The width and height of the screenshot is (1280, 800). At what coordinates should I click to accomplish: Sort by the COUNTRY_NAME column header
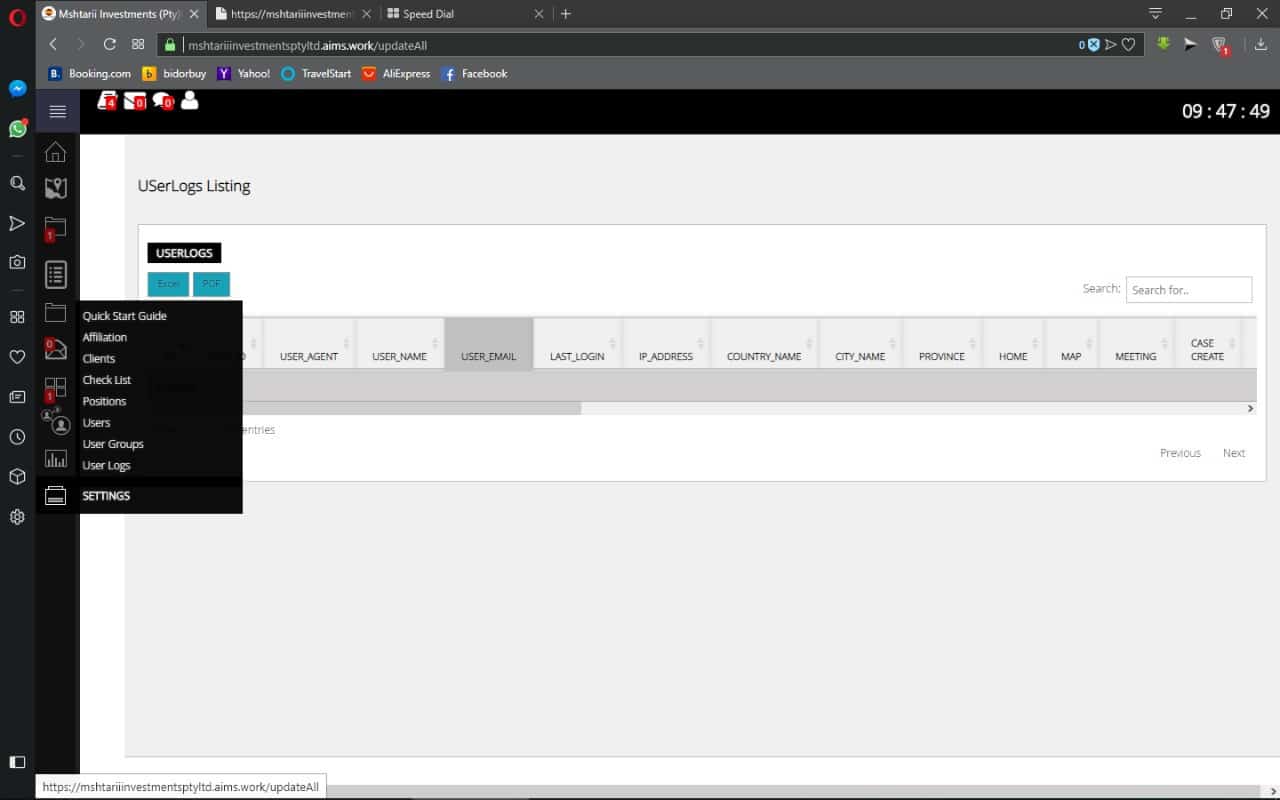tap(764, 344)
